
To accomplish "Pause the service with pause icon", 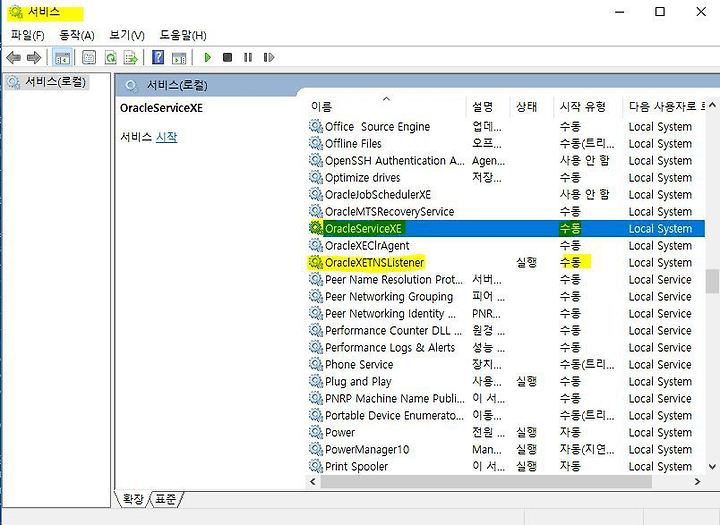I will [248, 57].
